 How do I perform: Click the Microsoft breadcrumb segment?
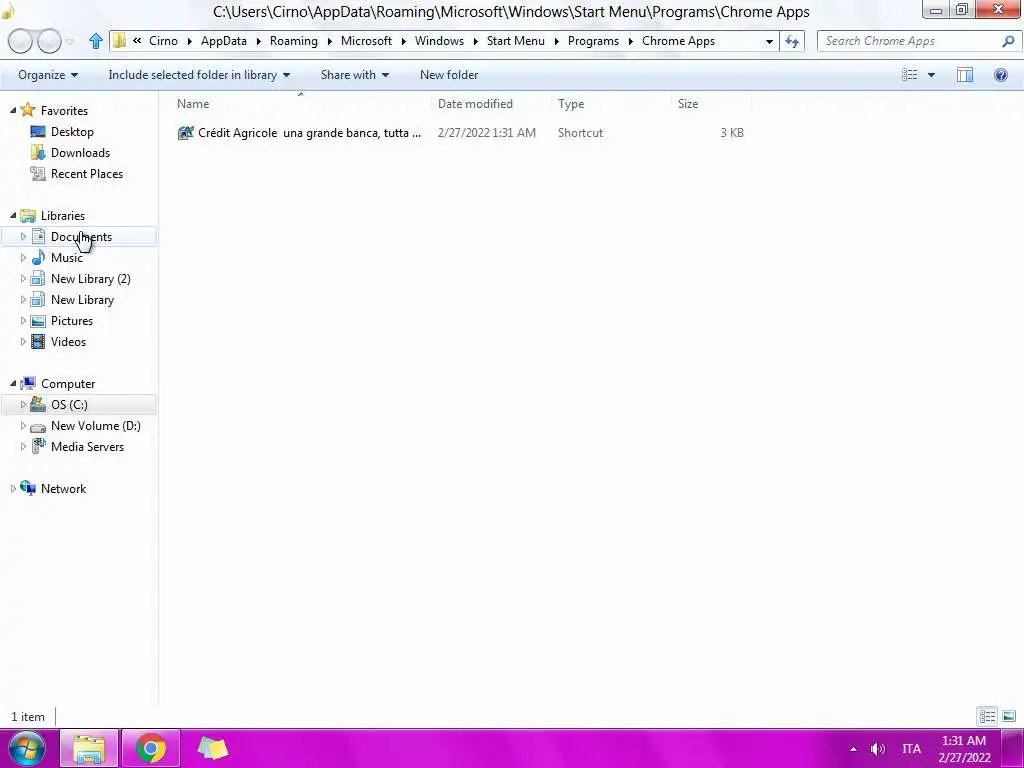click(366, 41)
